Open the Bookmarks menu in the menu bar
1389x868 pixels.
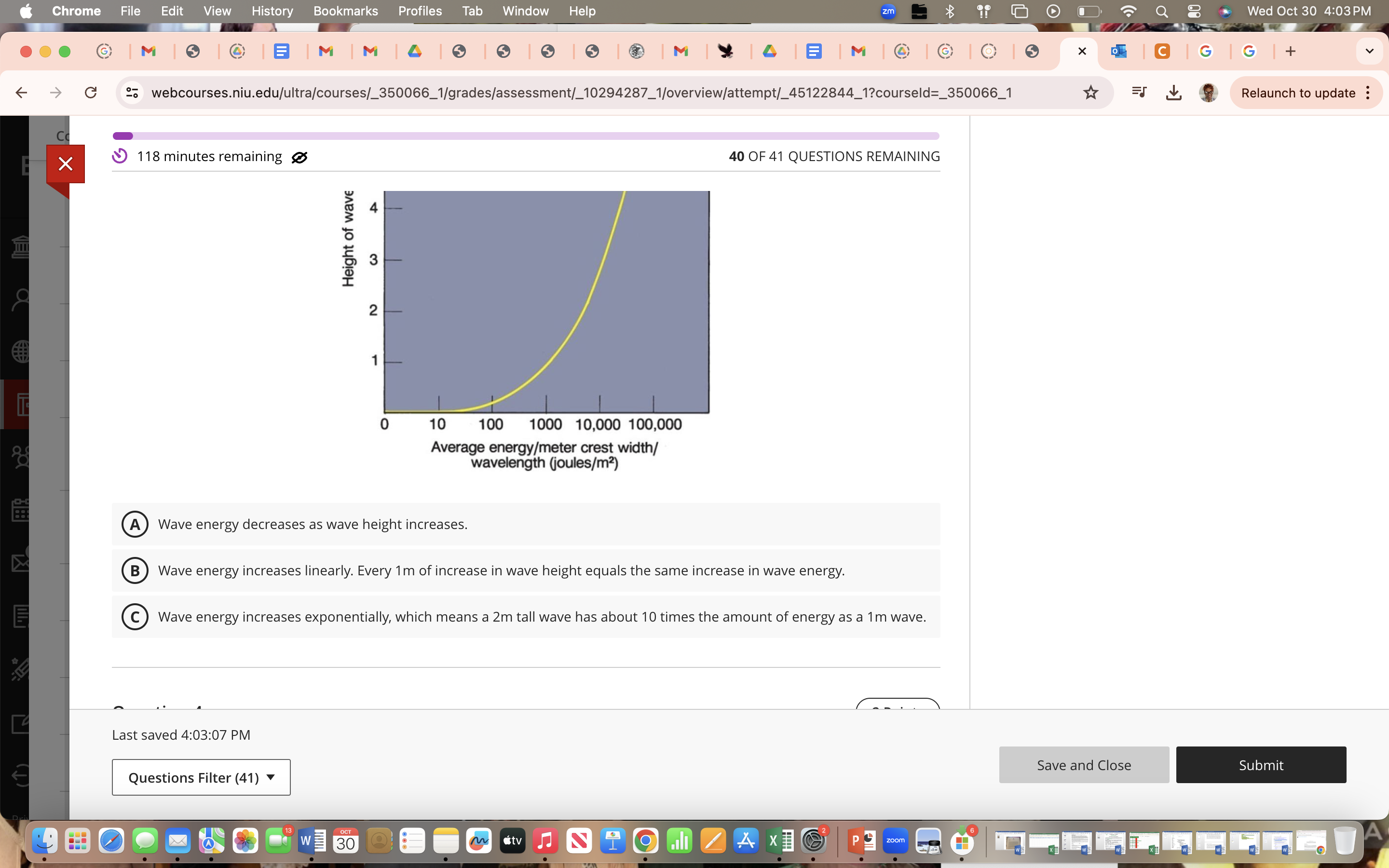345,11
